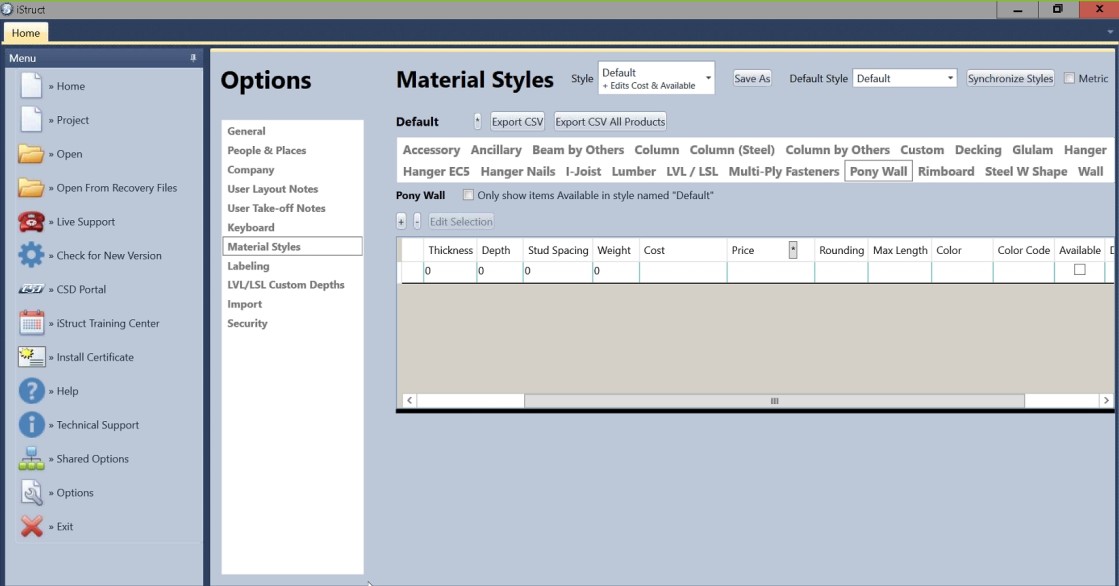Open the Price column dropdown arrow

point(793,250)
